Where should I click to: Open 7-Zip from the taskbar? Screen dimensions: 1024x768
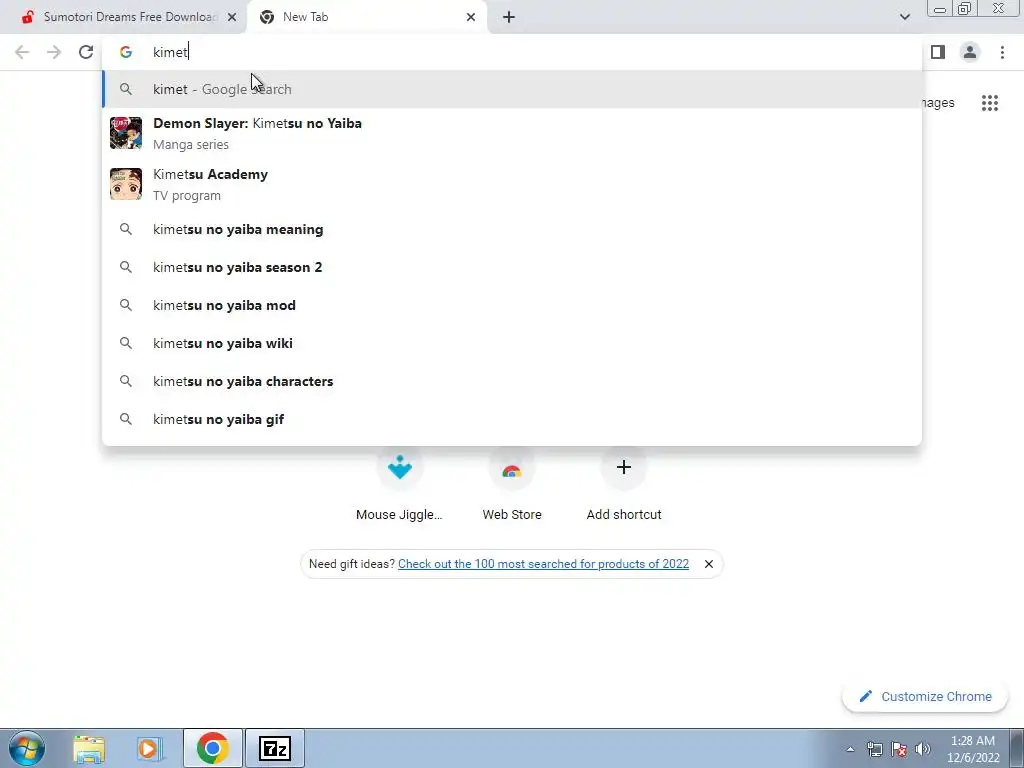click(275, 748)
